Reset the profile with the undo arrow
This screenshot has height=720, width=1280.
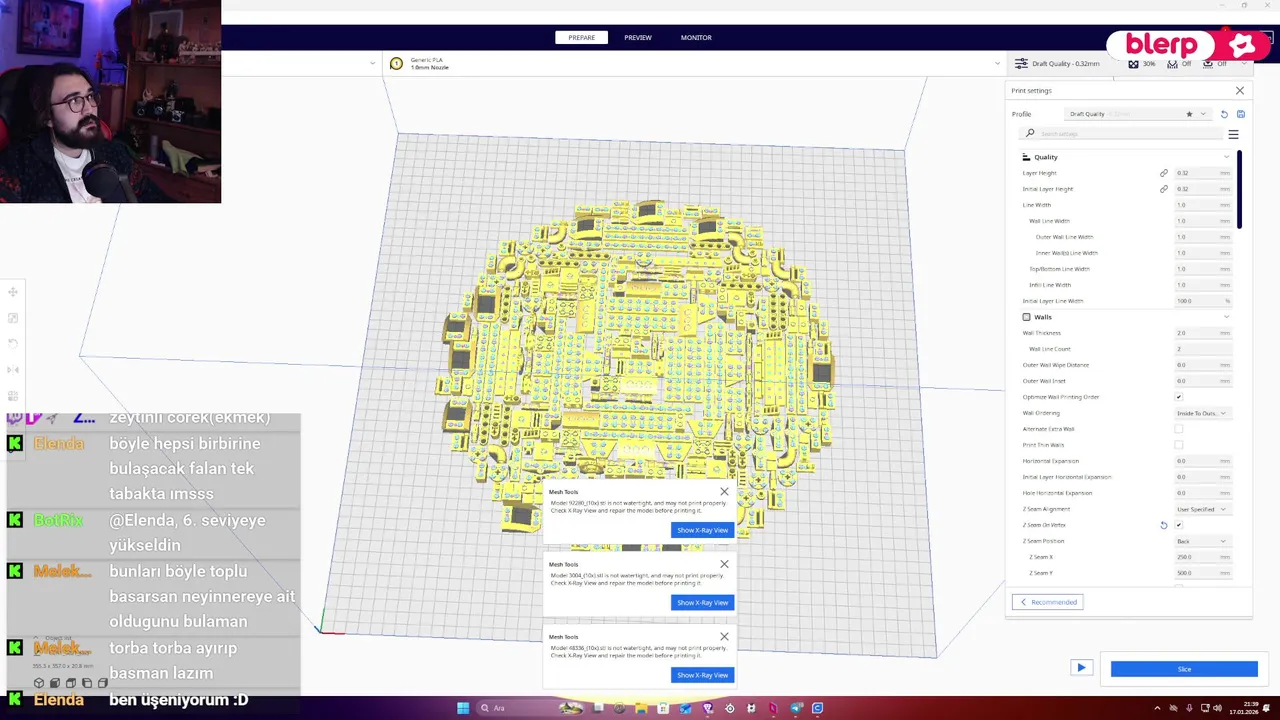click(1224, 114)
